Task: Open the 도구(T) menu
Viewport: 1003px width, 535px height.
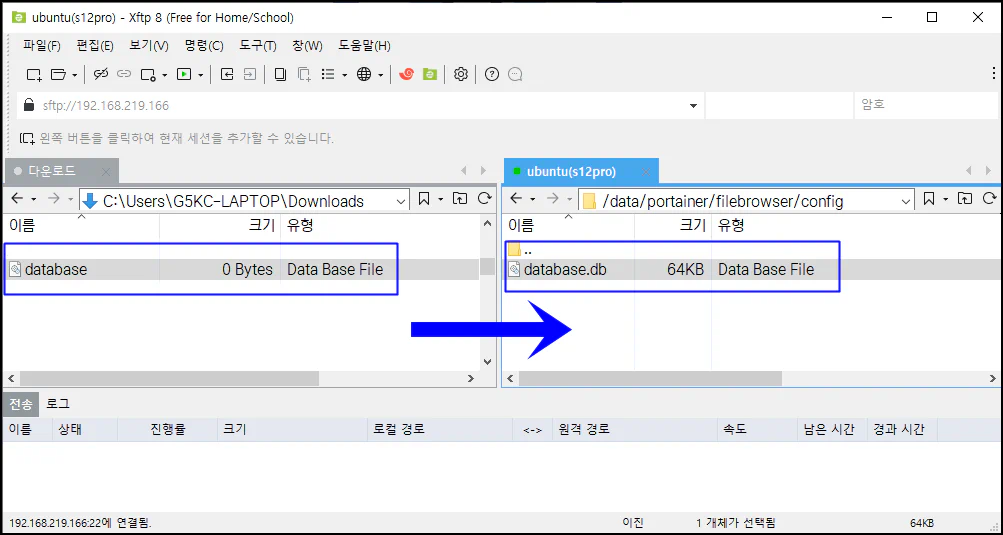Action: [258, 46]
